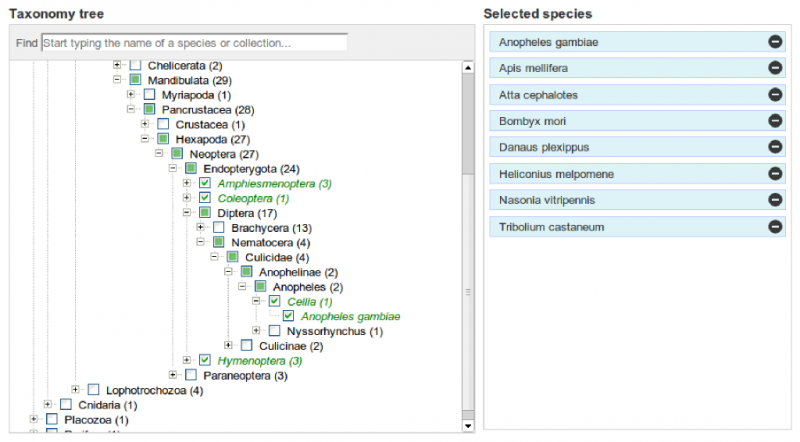
Task: Select the Culicinae (2) tree label
Action: [x=291, y=346]
